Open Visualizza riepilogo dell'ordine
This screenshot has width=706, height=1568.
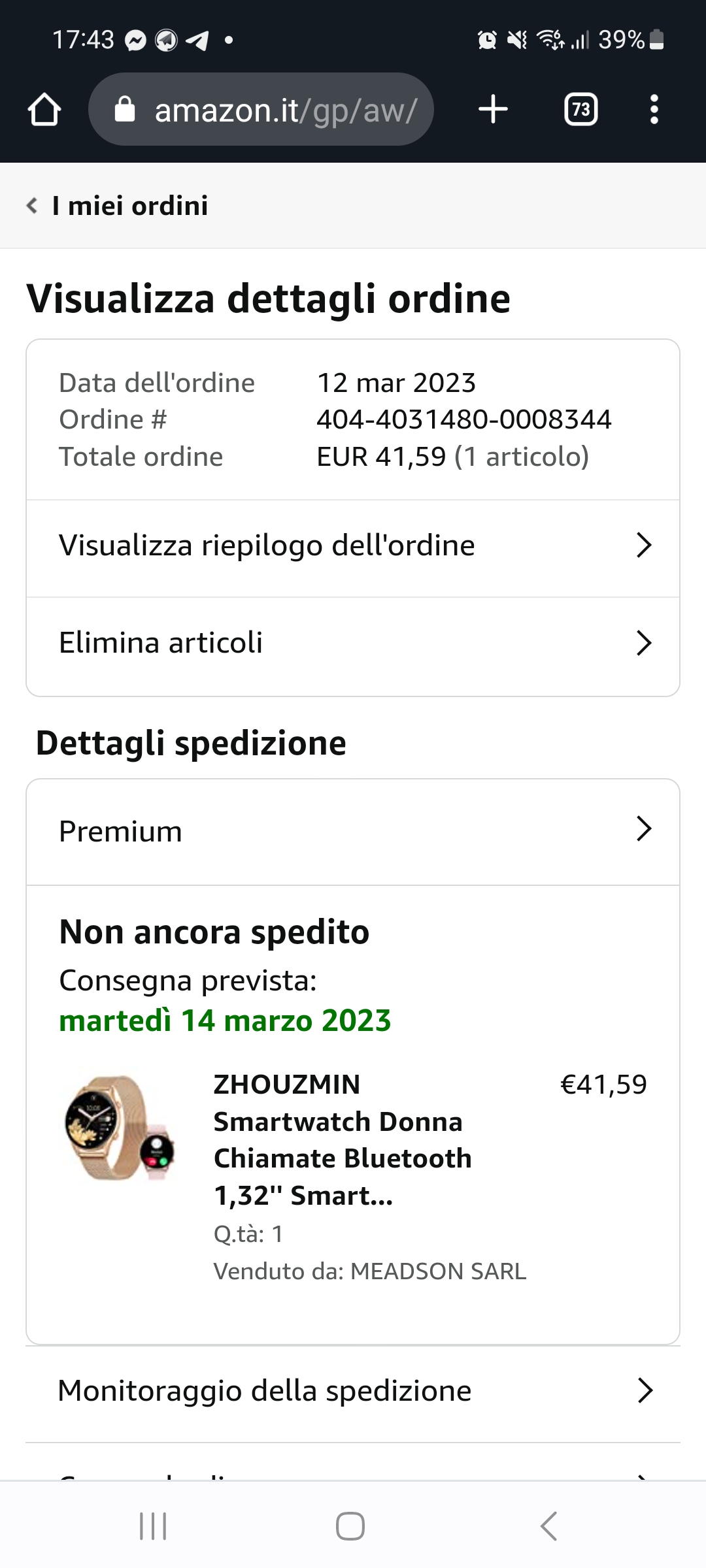tap(353, 546)
